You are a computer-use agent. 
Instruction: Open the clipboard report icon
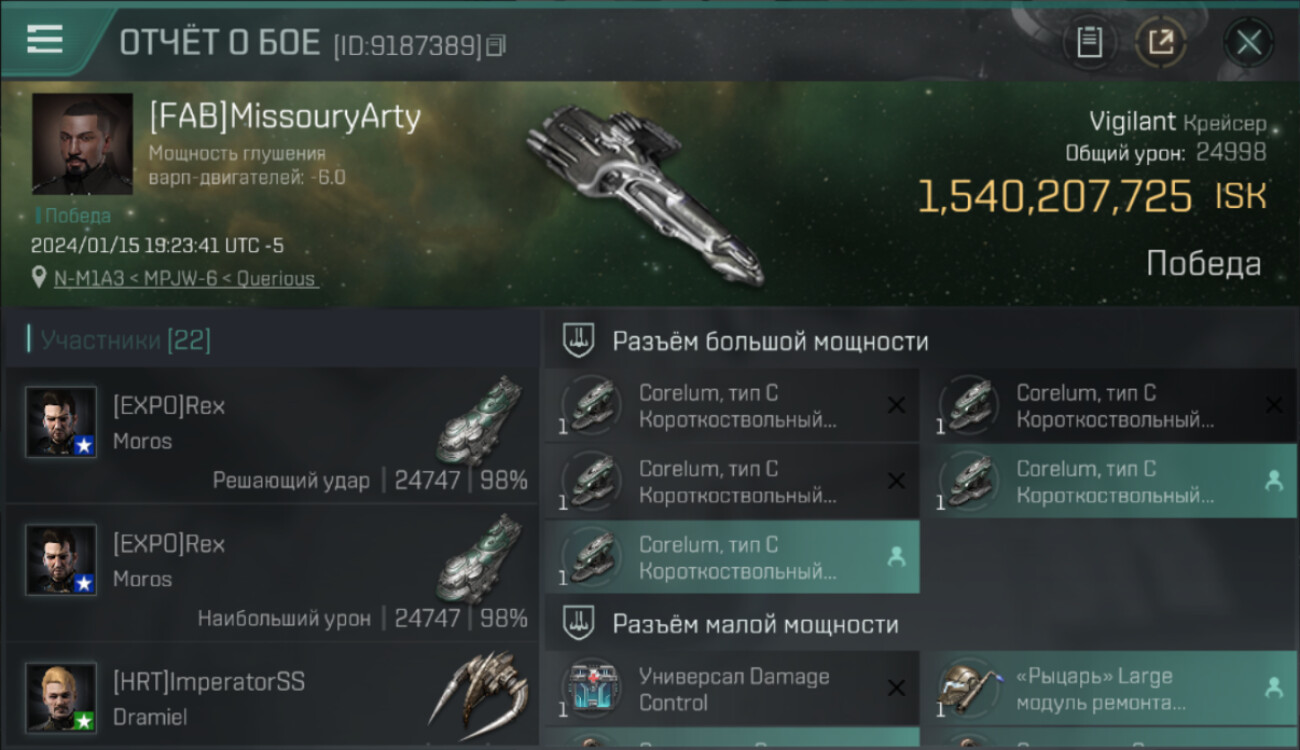point(1089,43)
